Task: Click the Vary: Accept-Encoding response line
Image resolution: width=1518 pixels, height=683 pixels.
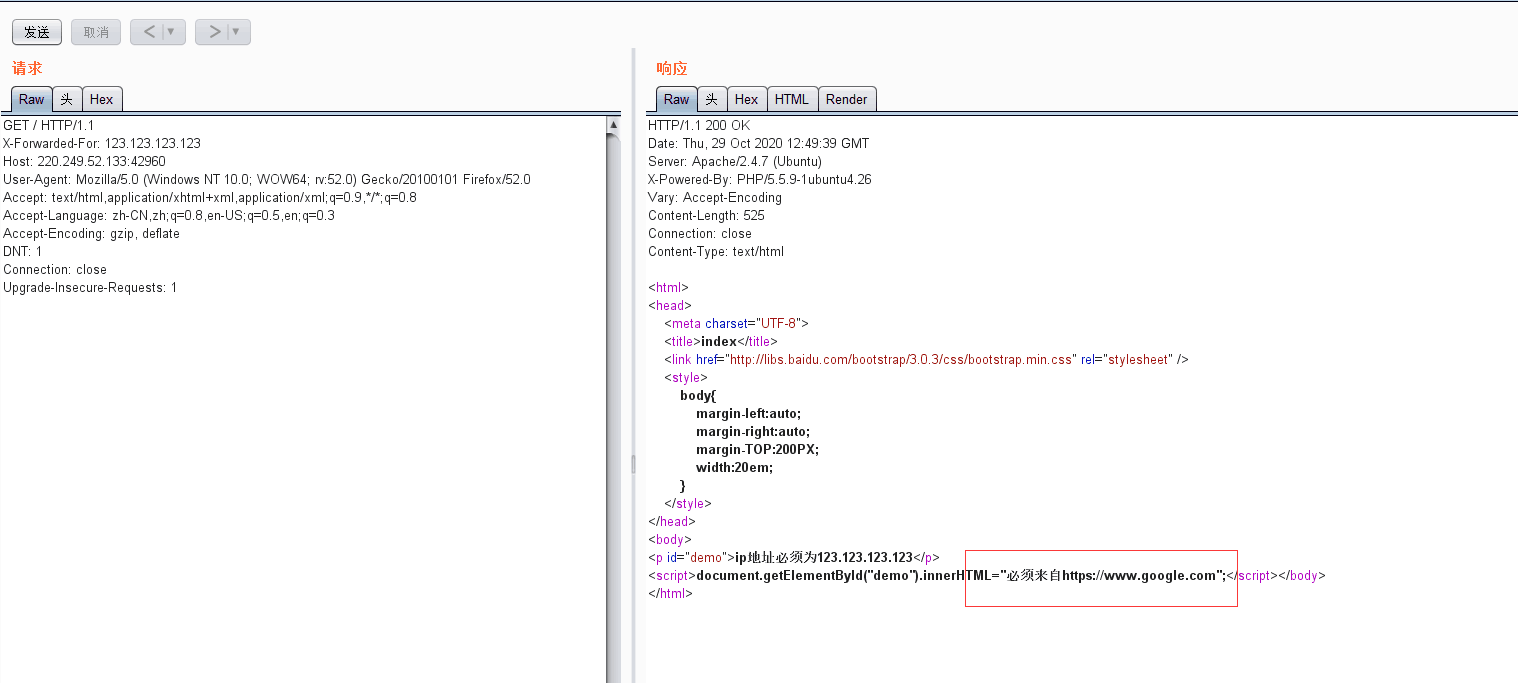Action: (x=715, y=197)
